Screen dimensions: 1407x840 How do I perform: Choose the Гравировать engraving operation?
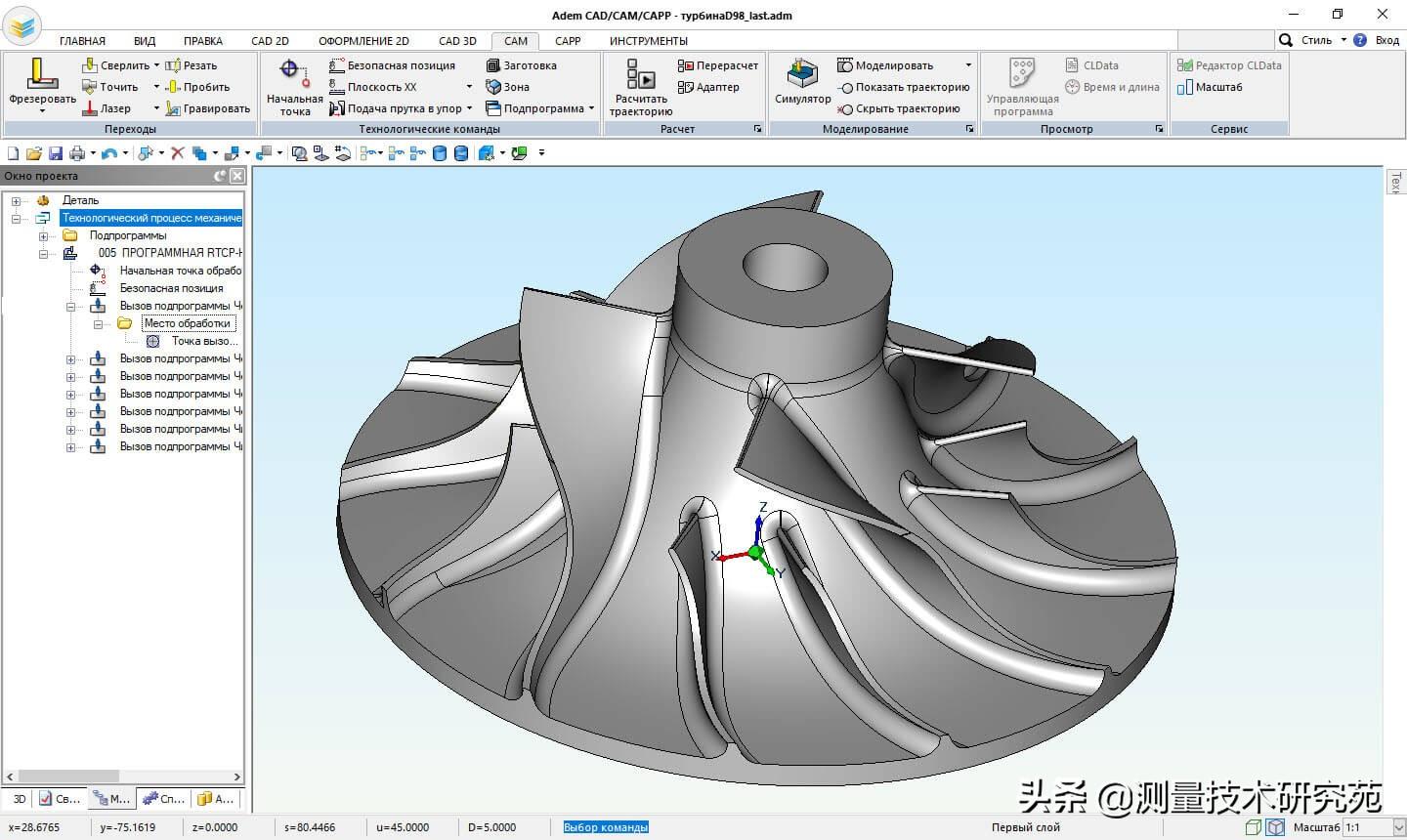(208, 108)
